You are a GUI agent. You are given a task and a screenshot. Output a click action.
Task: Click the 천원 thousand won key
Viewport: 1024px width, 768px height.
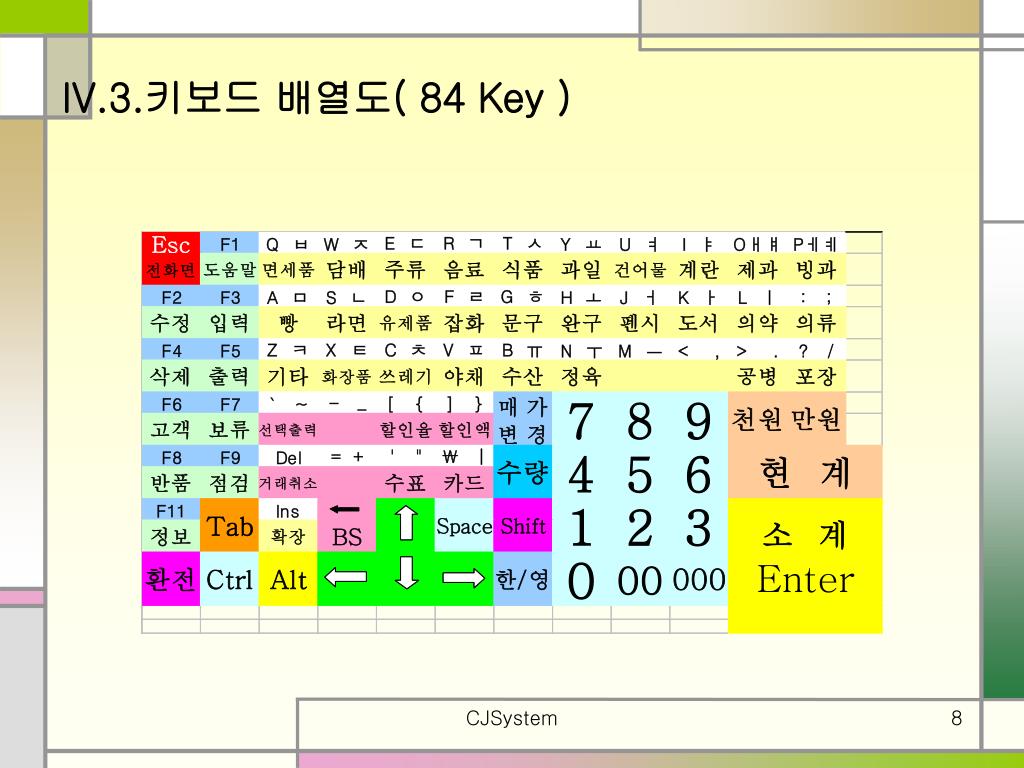pos(757,419)
